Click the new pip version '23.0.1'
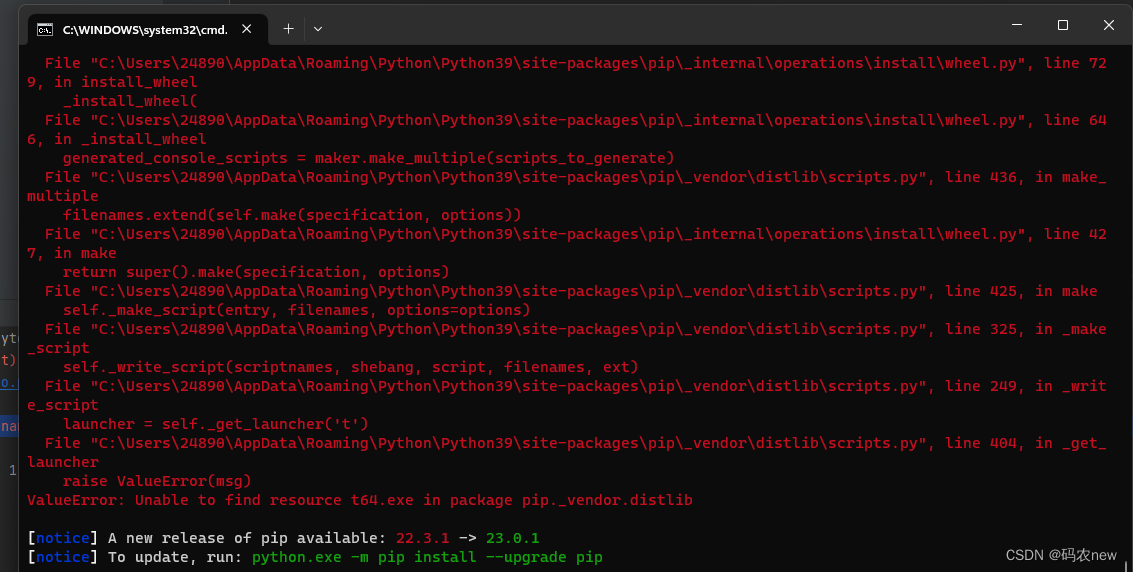 [x=512, y=538]
